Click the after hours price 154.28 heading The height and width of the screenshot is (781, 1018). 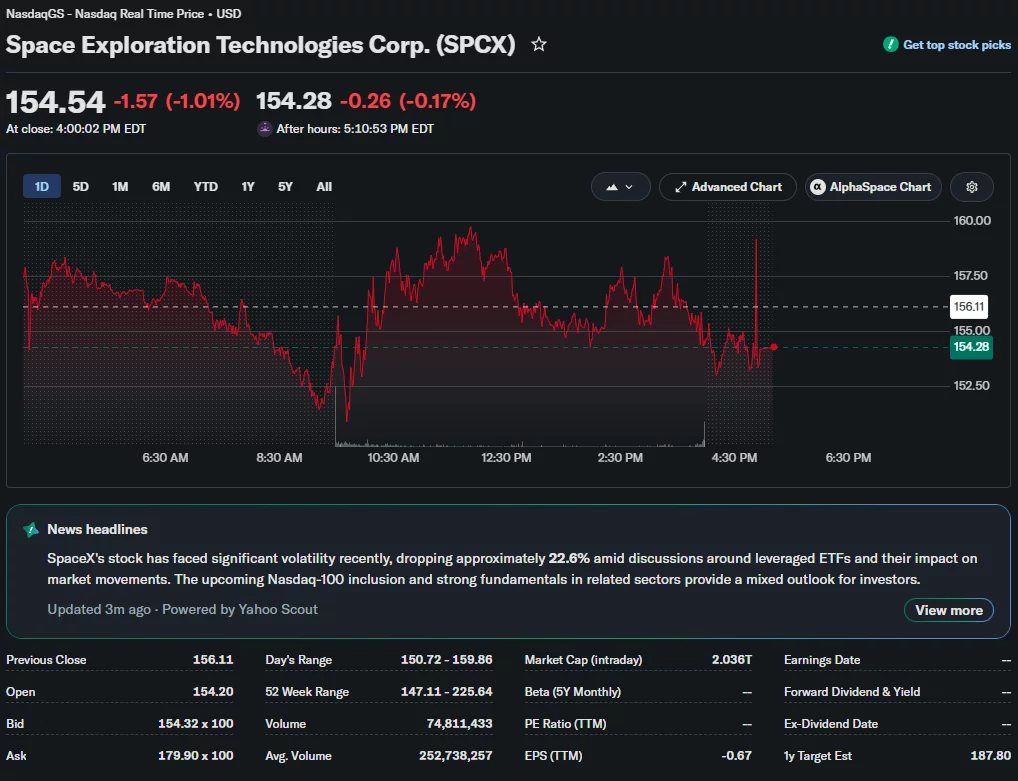[293, 101]
